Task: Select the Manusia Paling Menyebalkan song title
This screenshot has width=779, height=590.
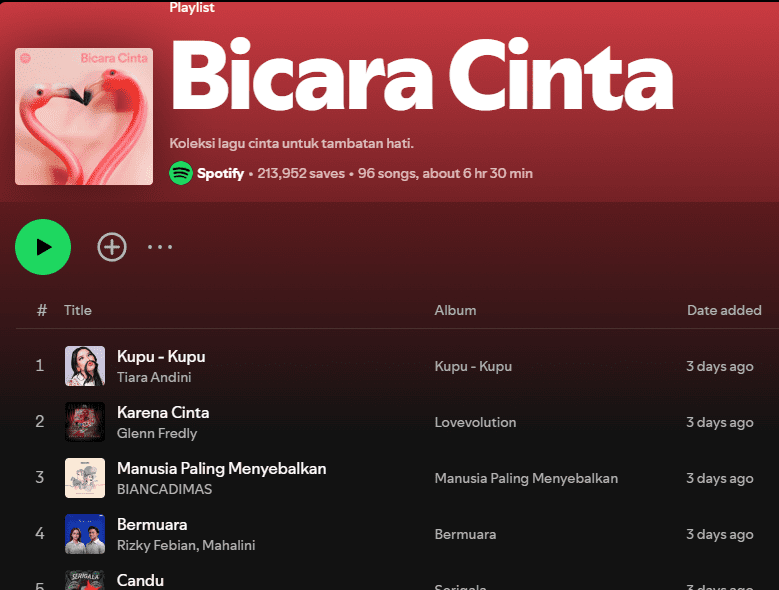Action: tap(222, 469)
